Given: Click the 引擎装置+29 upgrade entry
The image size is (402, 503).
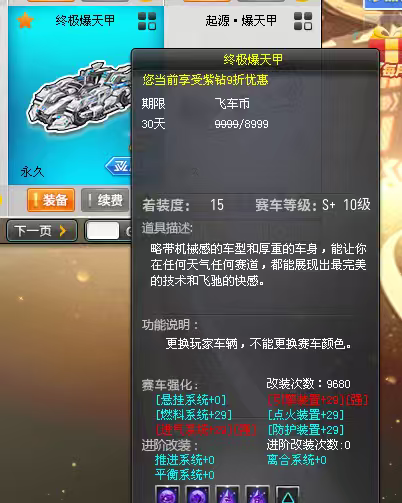Looking at the screenshot, I should point(318,400).
